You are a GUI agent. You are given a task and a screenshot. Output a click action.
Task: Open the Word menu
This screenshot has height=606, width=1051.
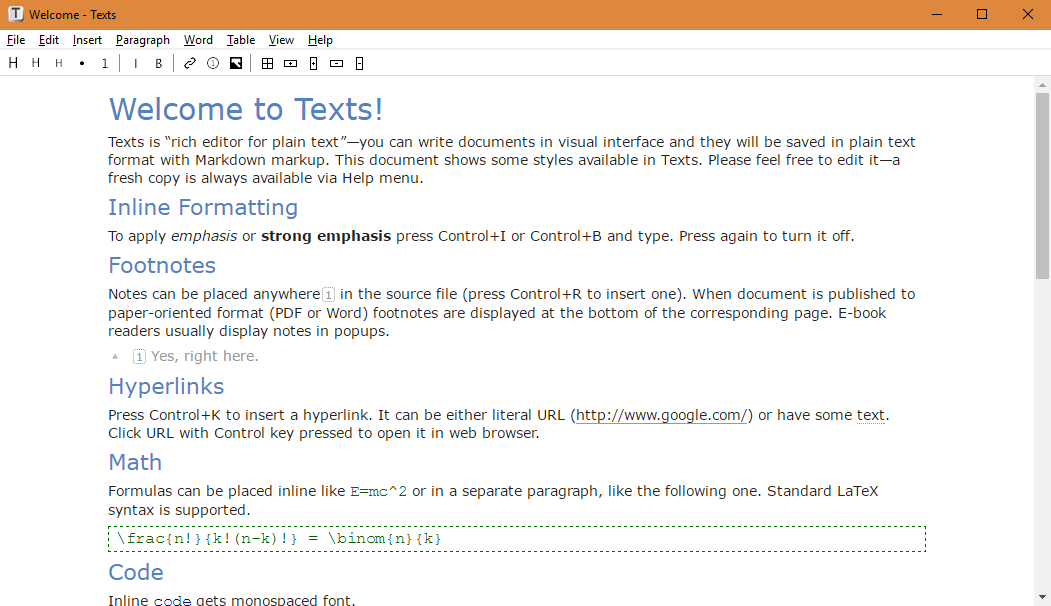point(198,40)
